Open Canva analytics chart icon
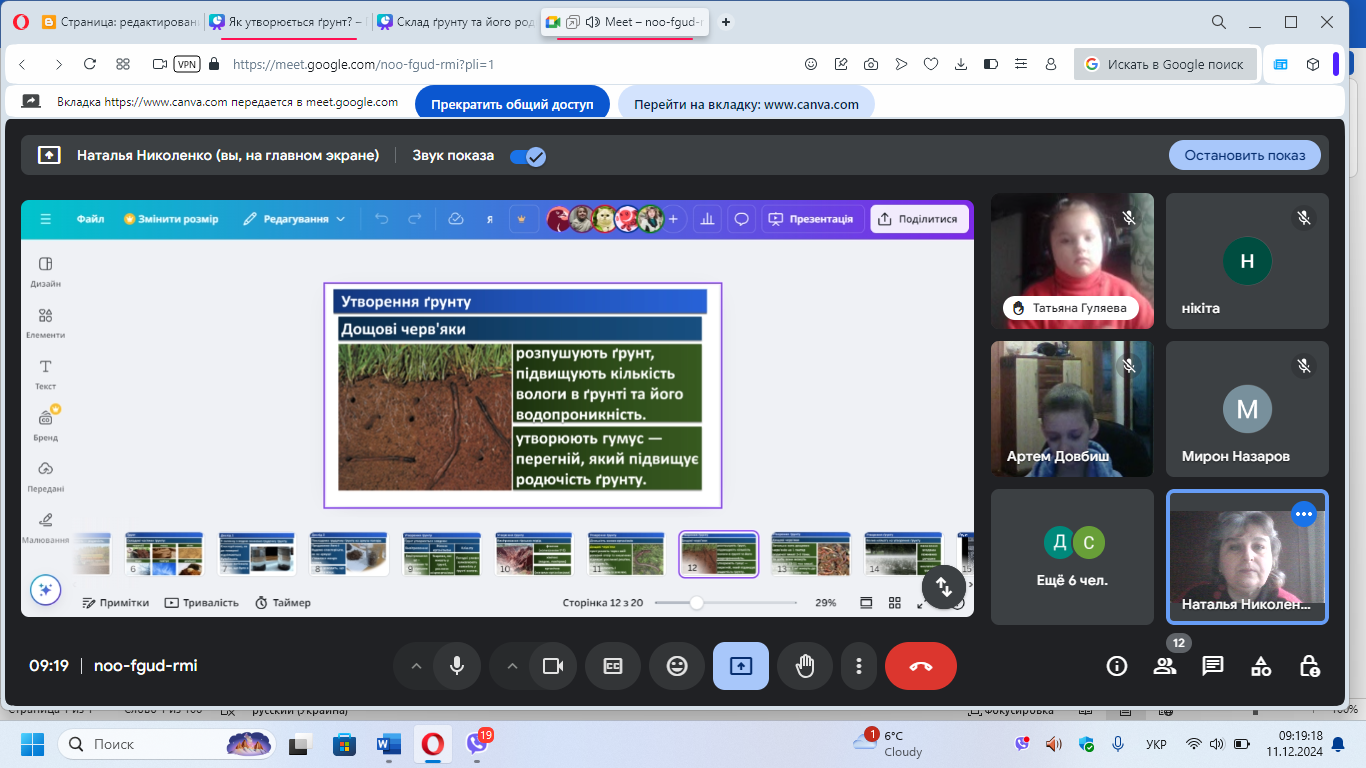The image size is (1366, 768). (x=708, y=219)
